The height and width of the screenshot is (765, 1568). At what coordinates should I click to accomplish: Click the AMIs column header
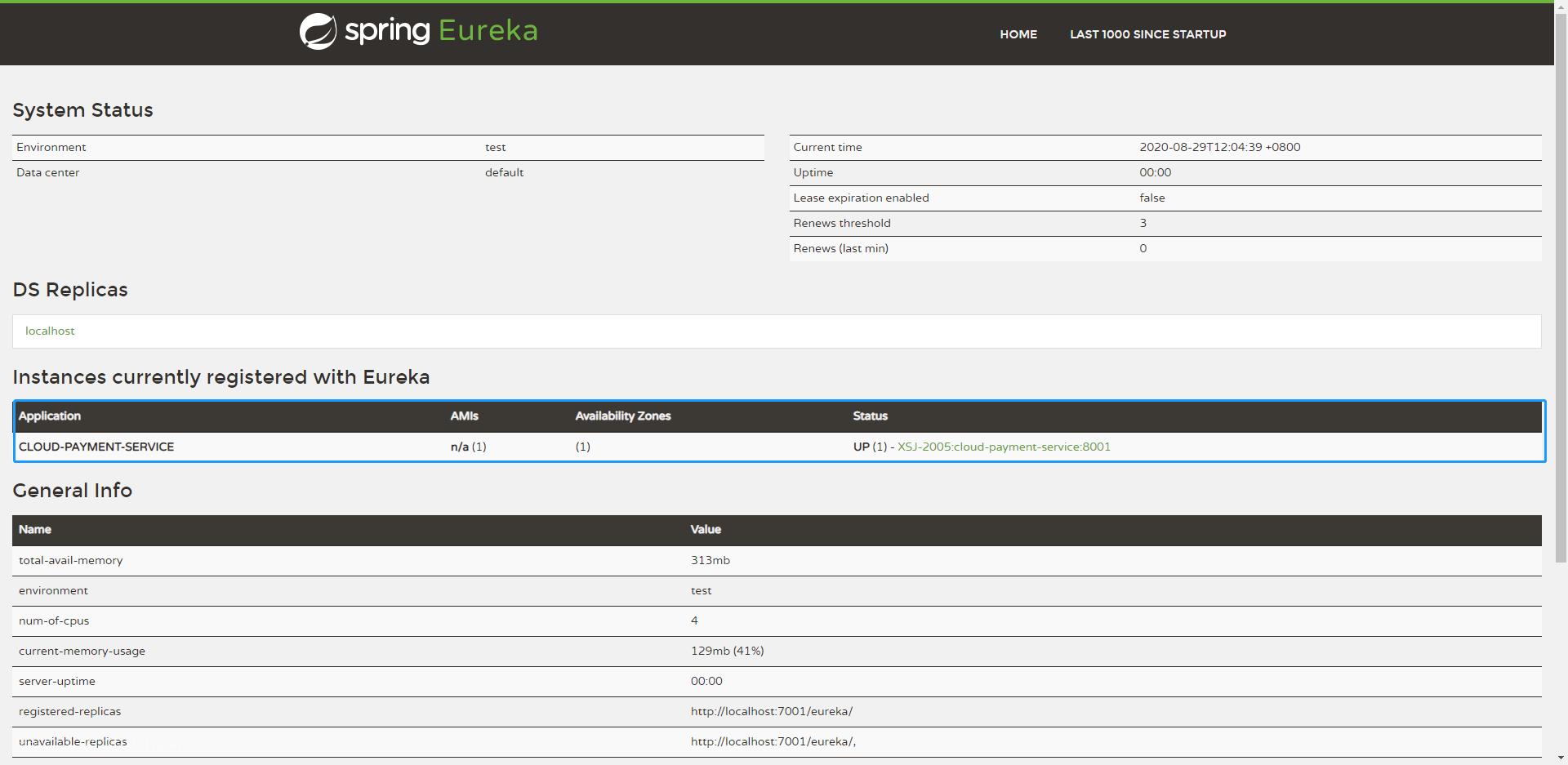pyautogui.click(x=464, y=416)
